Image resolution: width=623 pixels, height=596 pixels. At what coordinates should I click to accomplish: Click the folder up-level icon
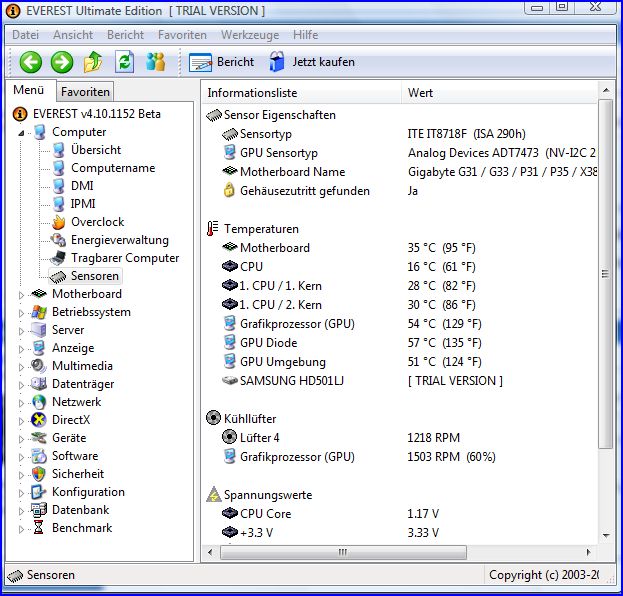93,62
